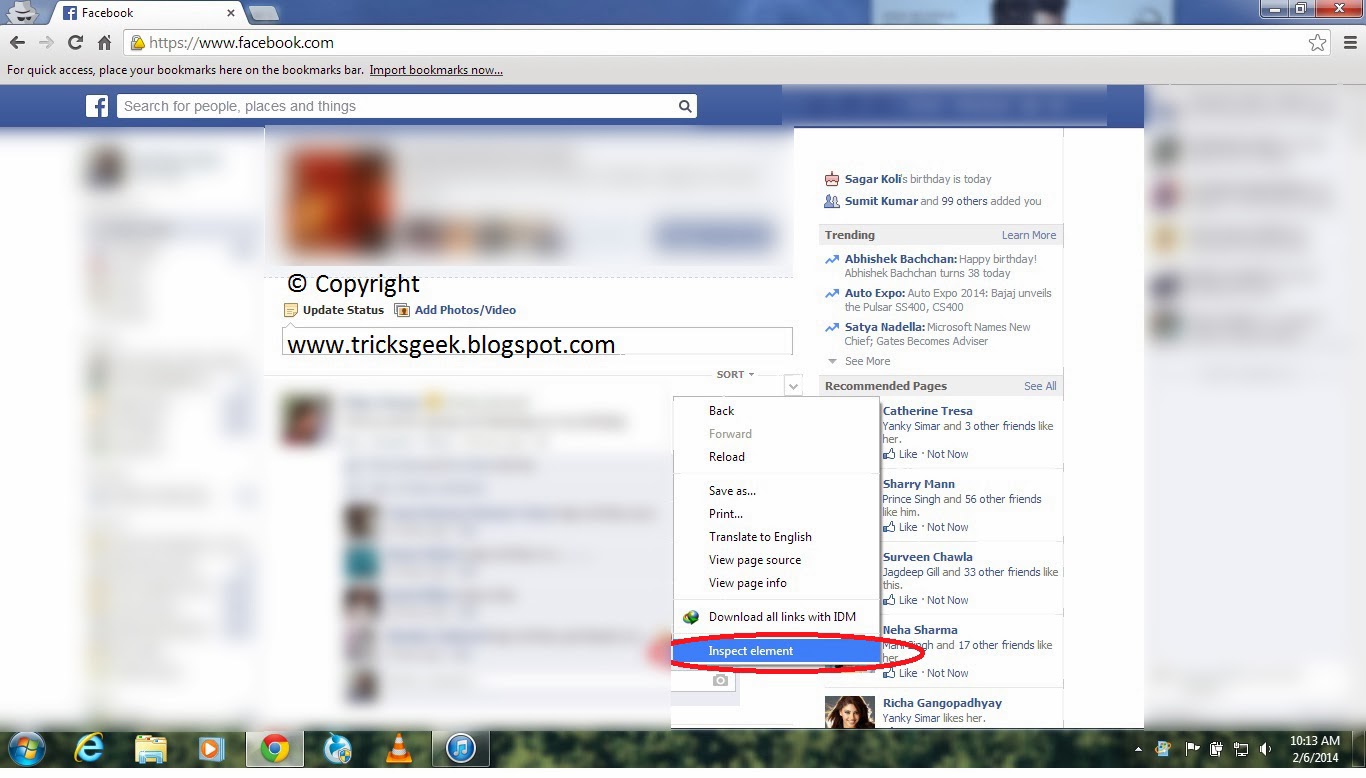
Task: Click the taskbar clock and date
Action: [1315, 748]
